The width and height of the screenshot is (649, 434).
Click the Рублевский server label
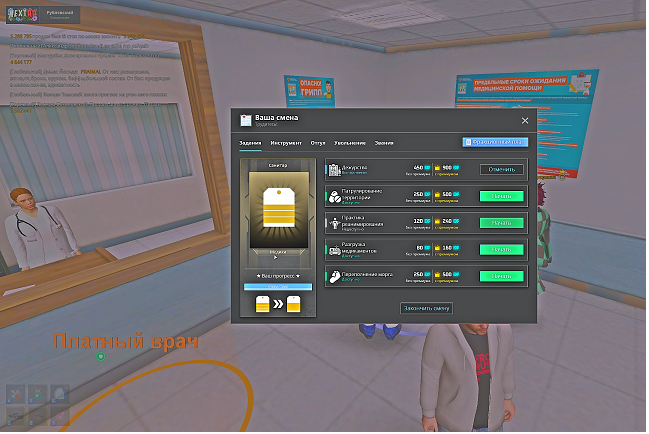[x=61, y=13]
